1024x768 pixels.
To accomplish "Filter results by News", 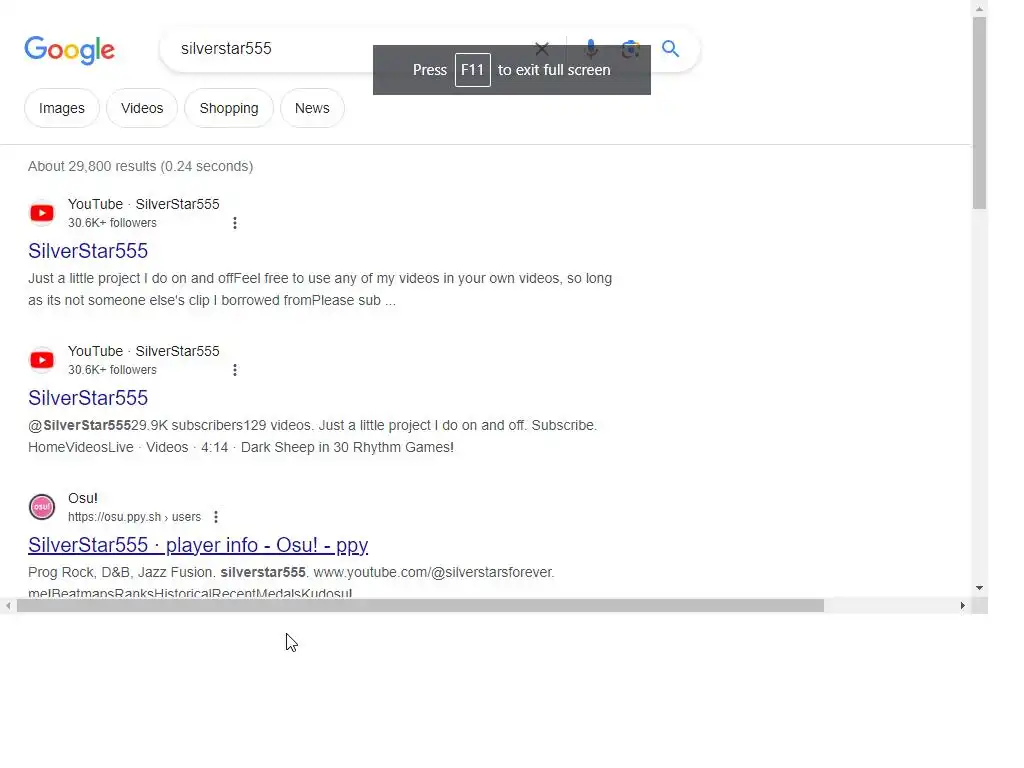I will pyautogui.click(x=312, y=108).
